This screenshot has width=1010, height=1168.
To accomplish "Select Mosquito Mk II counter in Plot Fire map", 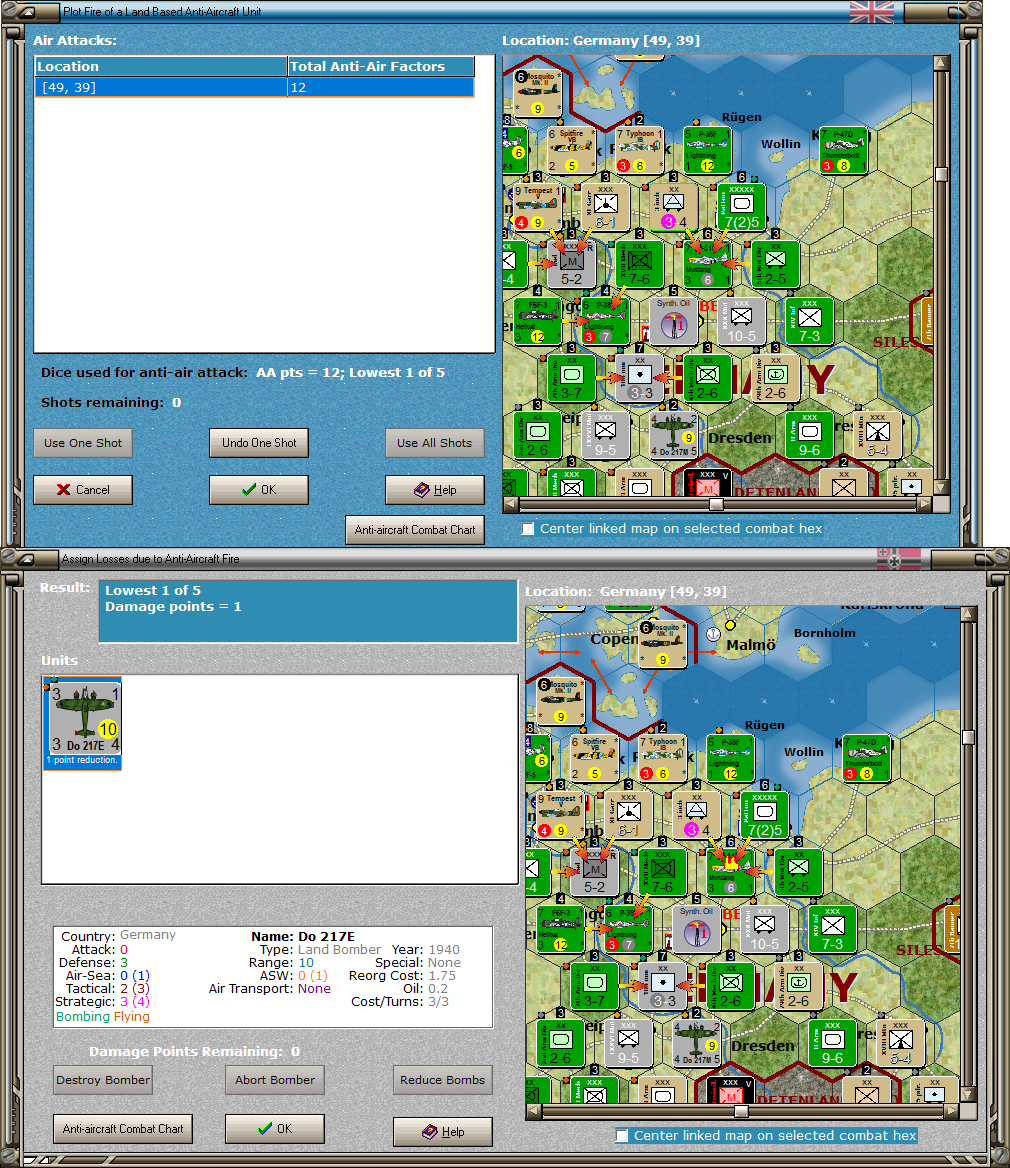I will coord(537,93).
